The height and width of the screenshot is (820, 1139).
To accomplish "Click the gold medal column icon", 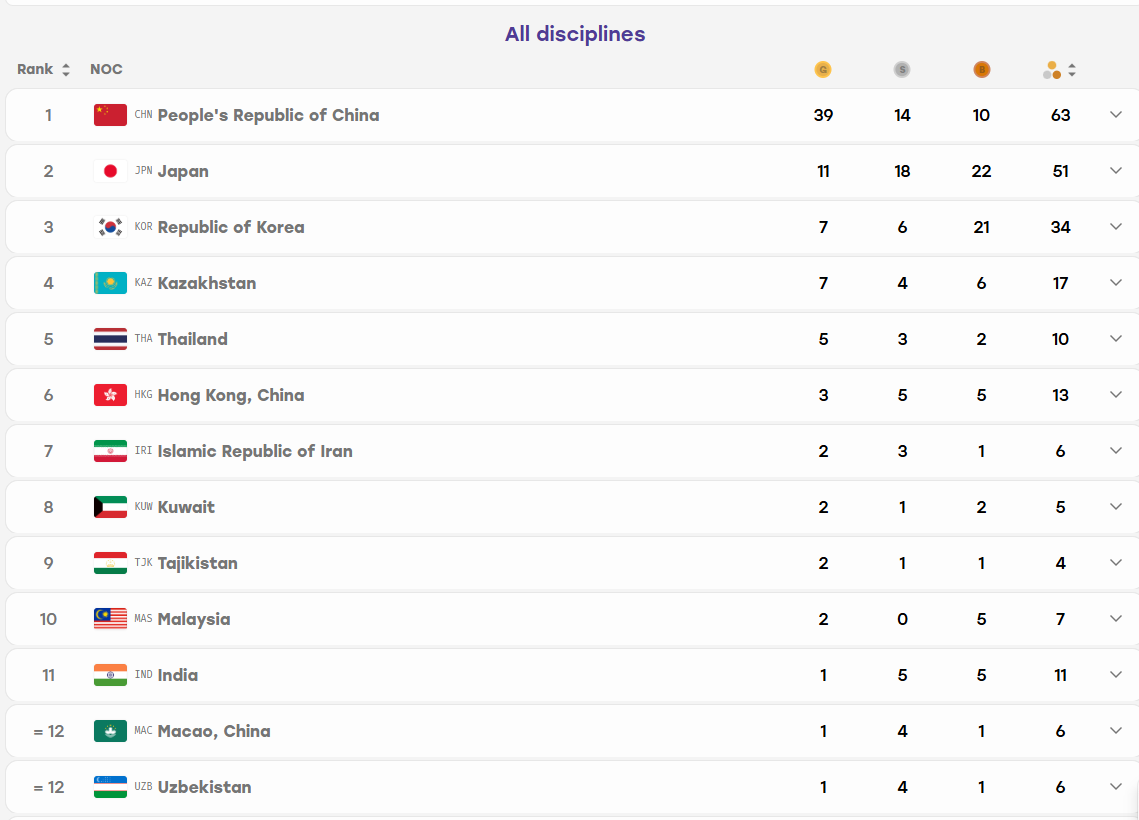I will (822, 70).
